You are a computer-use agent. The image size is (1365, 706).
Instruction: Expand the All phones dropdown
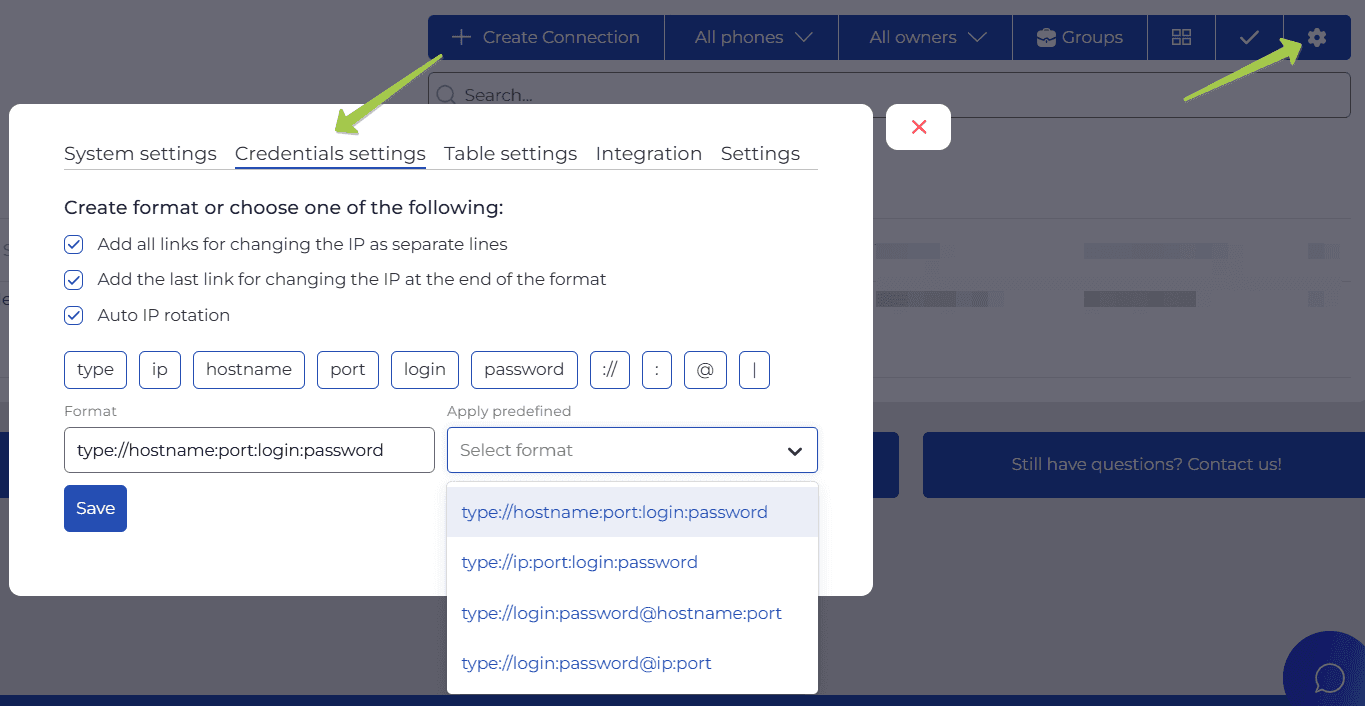click(x=753, y=38)
